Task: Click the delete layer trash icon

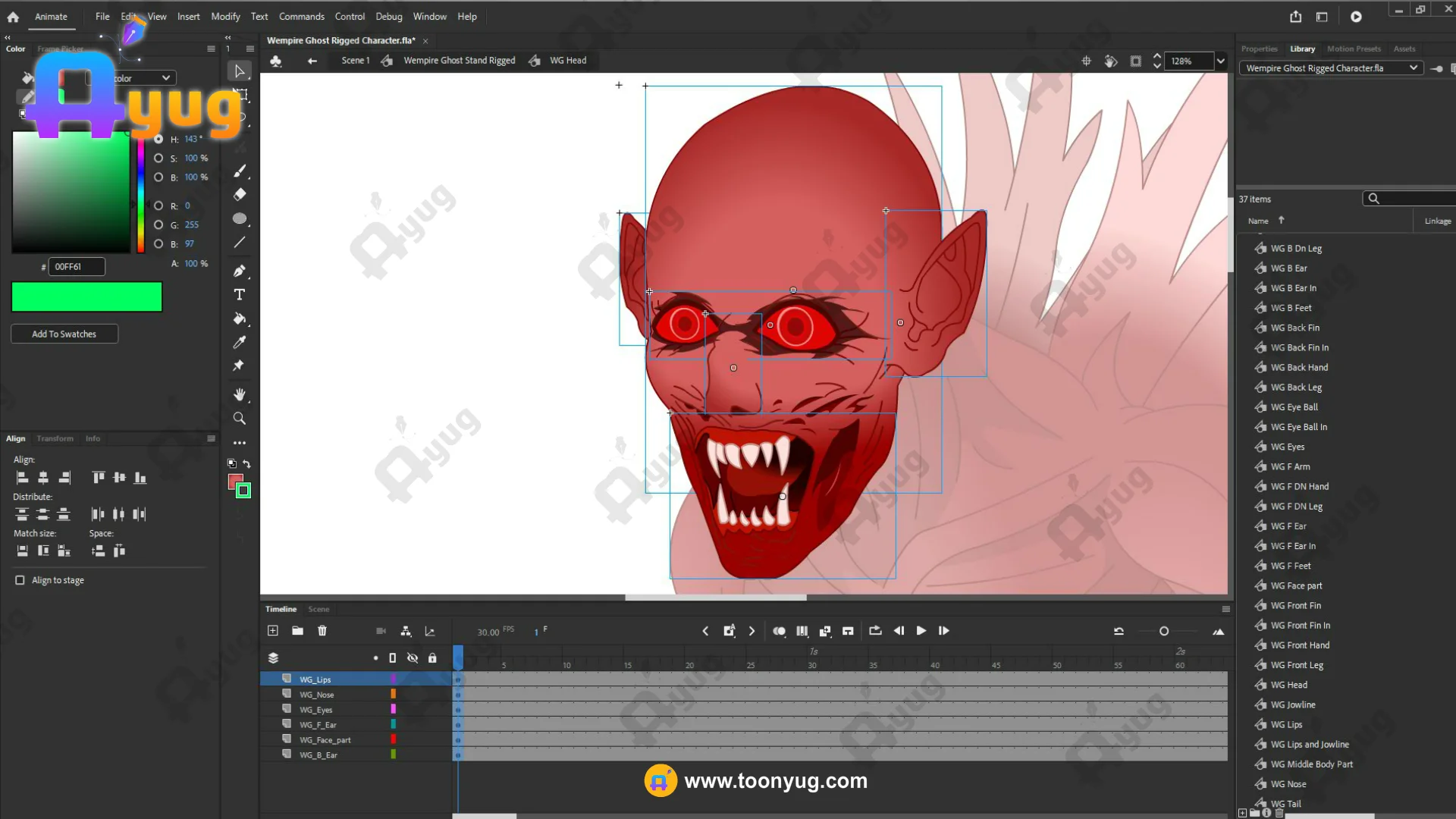Action: [x=322, y=631]
